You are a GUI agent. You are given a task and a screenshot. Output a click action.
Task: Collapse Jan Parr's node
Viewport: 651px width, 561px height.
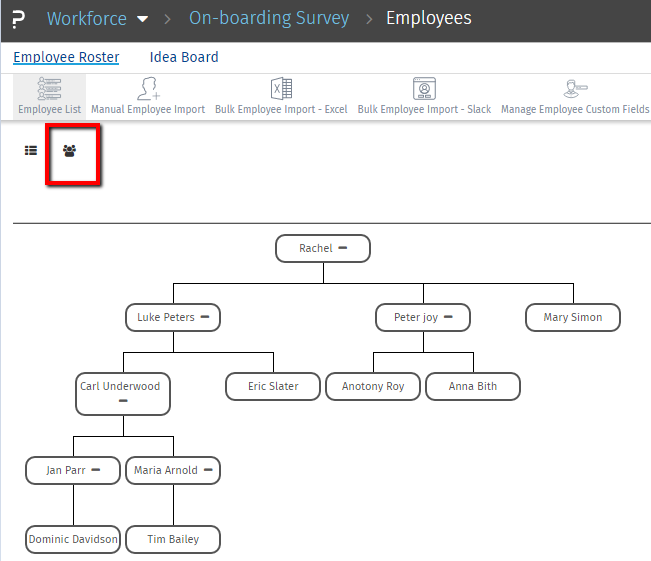pyautogui.click(x=96, y=469)
